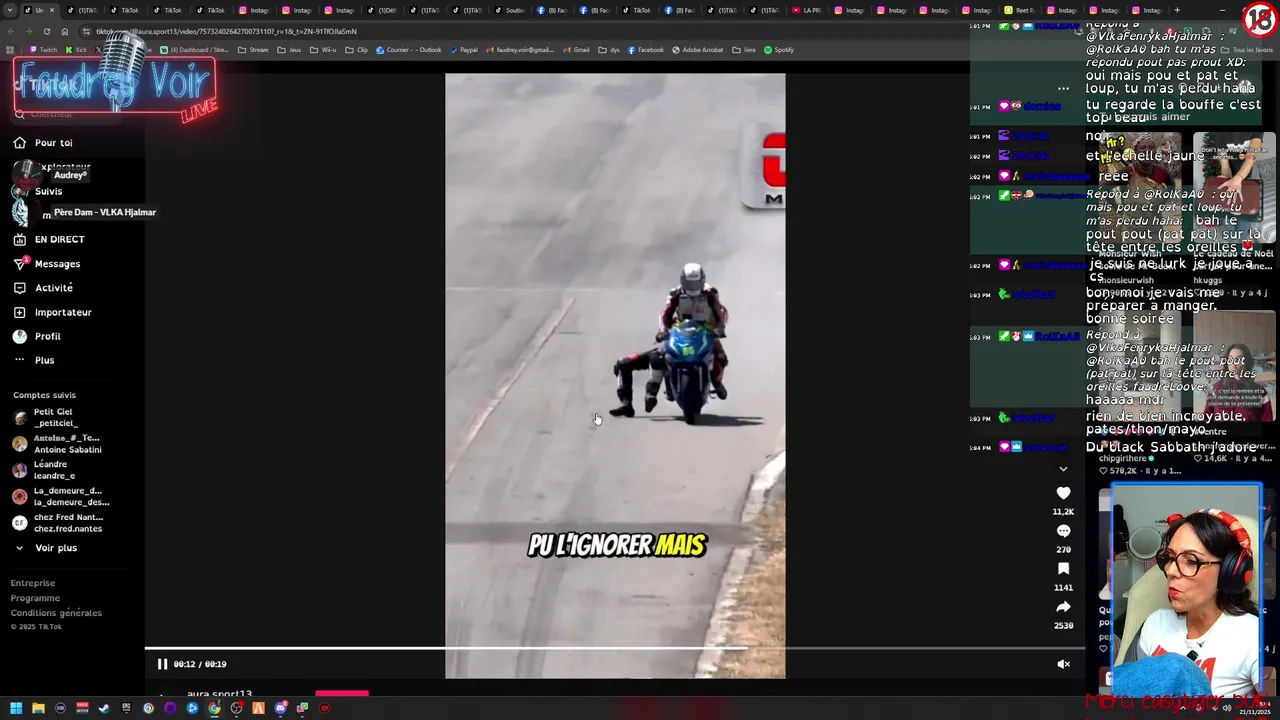The height and width of the screenshot is (720, 1280).
Task: Open Messages in the sidebar
Action: click(46, 264)
